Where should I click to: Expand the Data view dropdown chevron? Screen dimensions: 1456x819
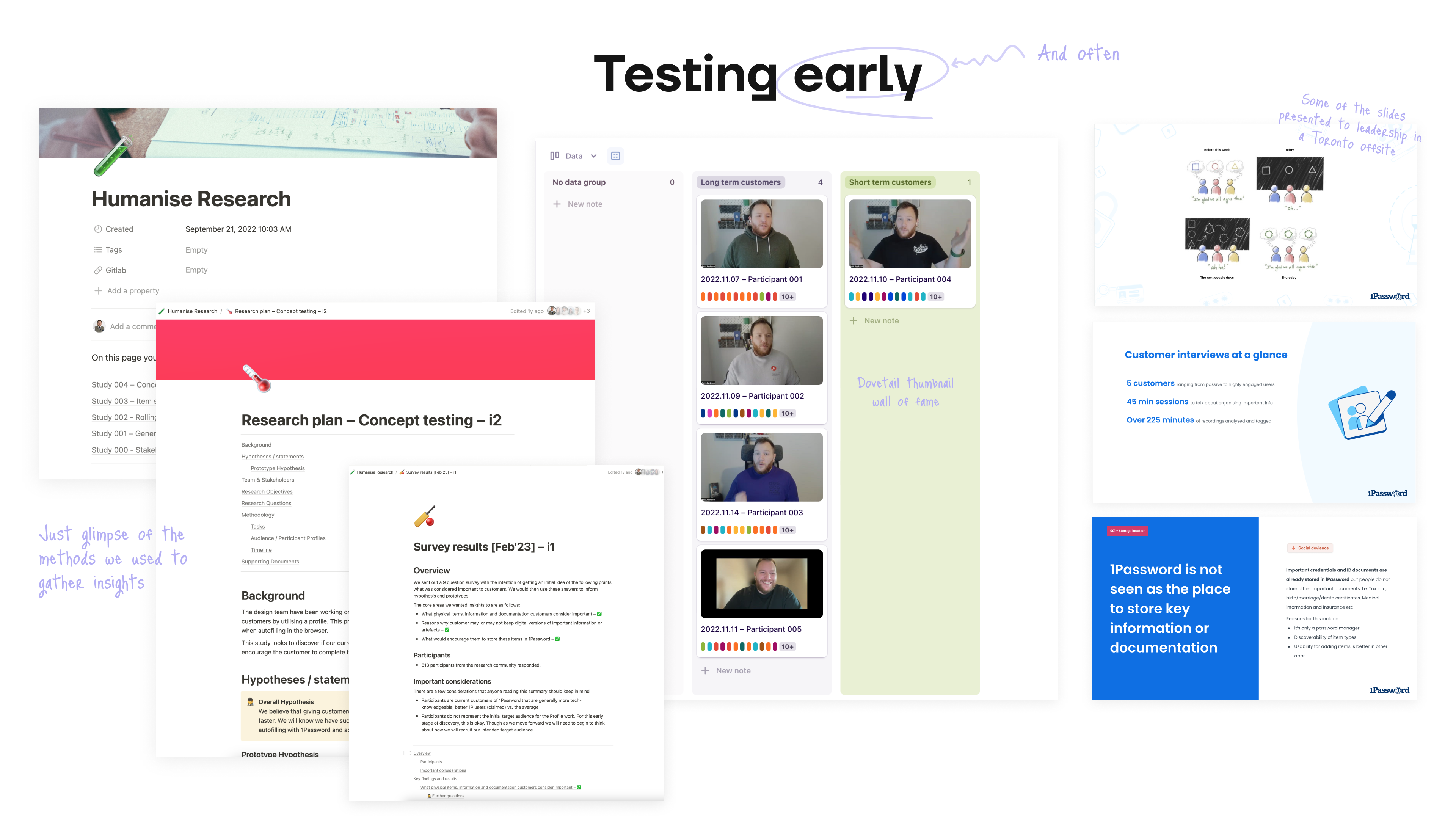(593, 157)
